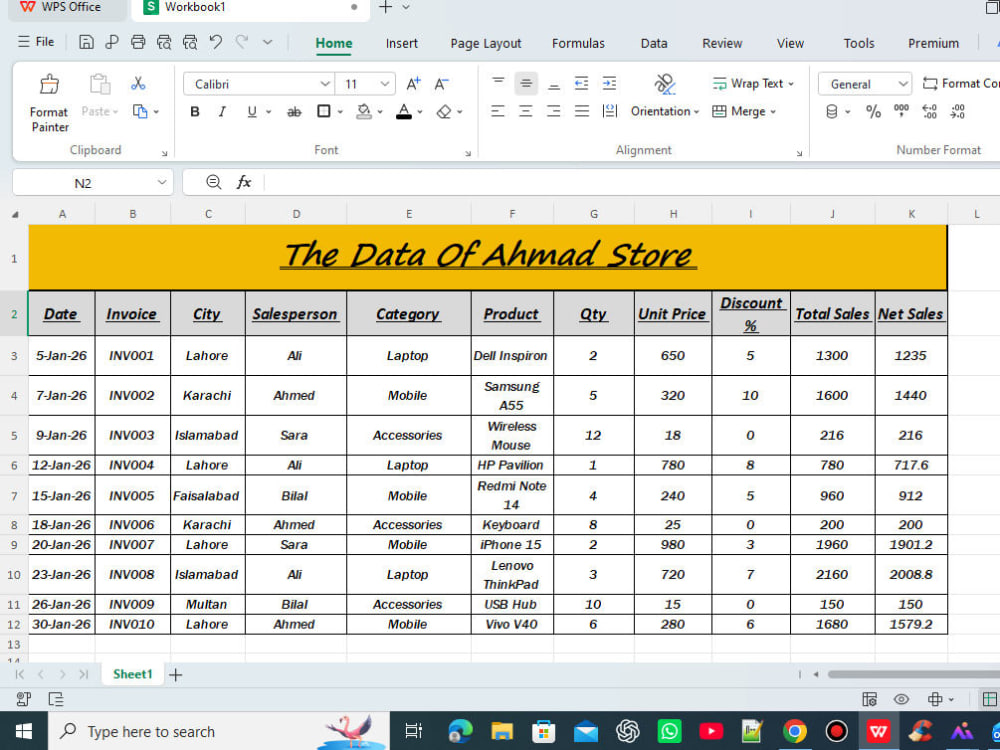
Task: Open the File menu
Action: pyautogui.click(x=36, y=42)
